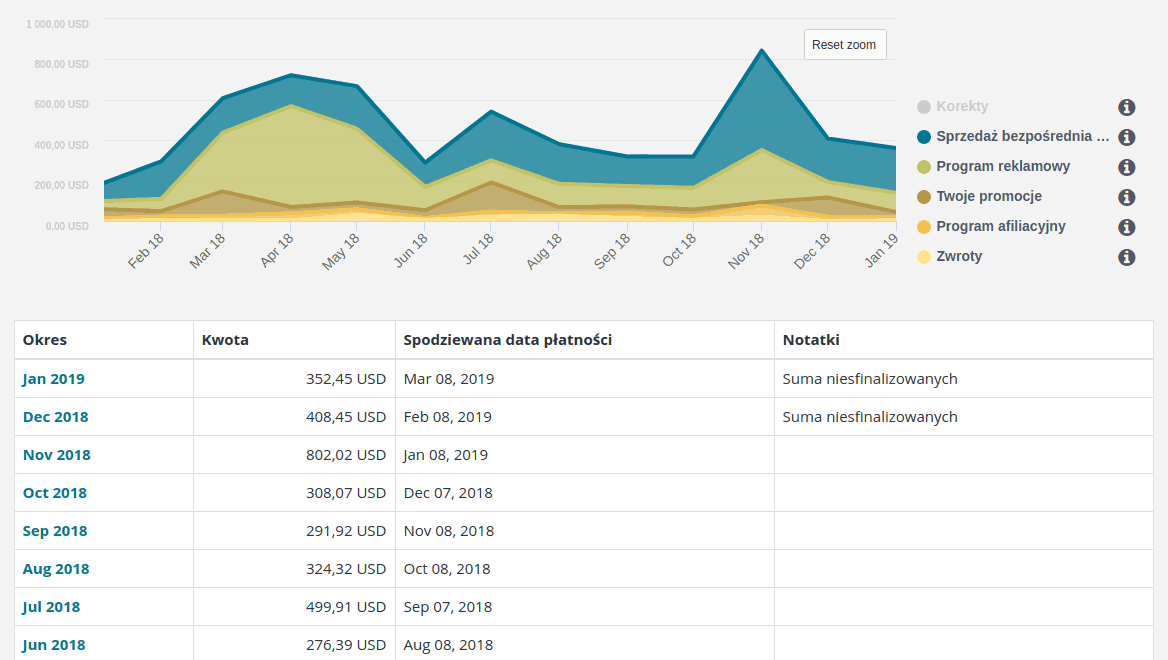The width and height of the screenshot is (1168, 660).
Task: Open the Dec 2018 period link
Action: (x=56, y=416)
